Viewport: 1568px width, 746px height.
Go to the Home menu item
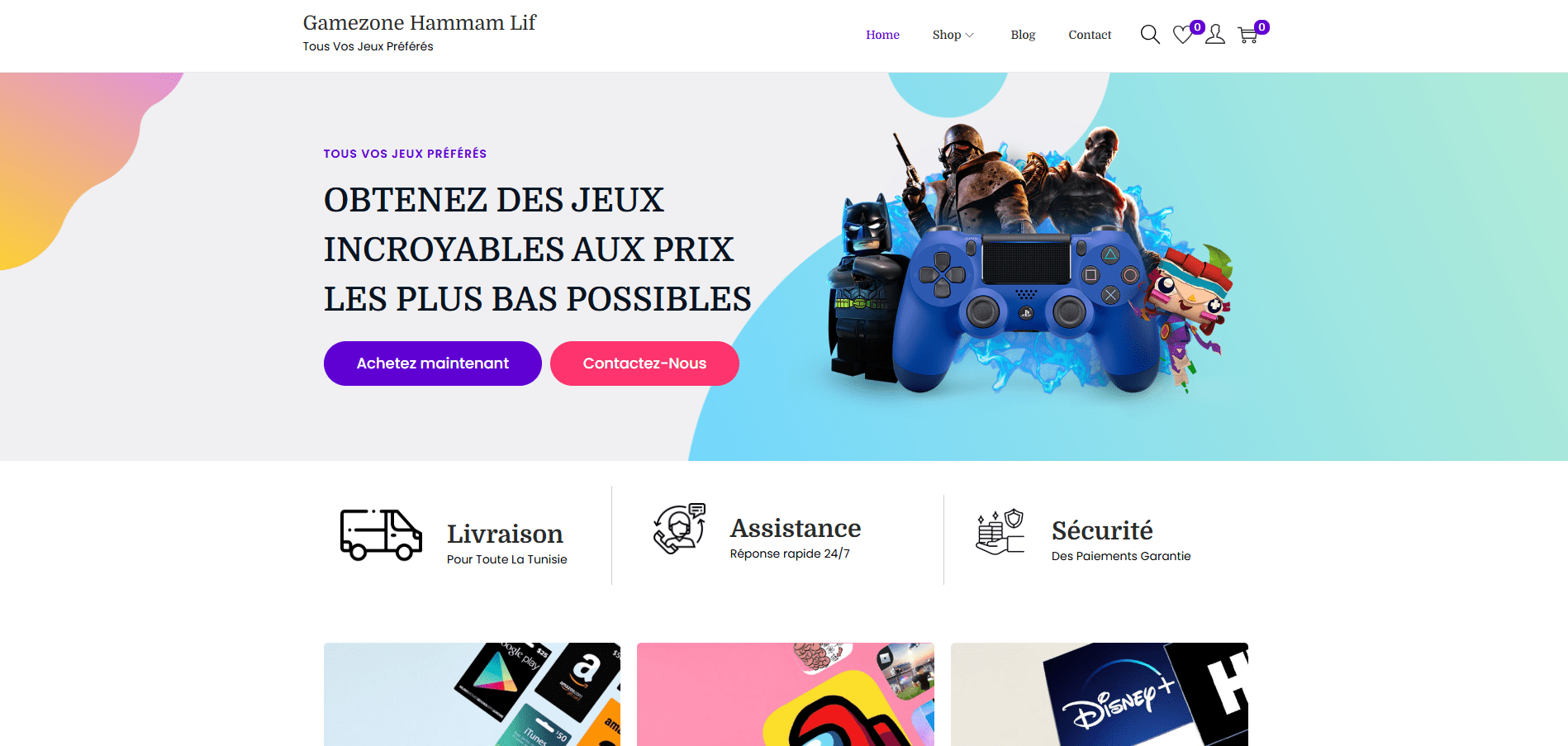pyautogui.click(x=882, y=35)
